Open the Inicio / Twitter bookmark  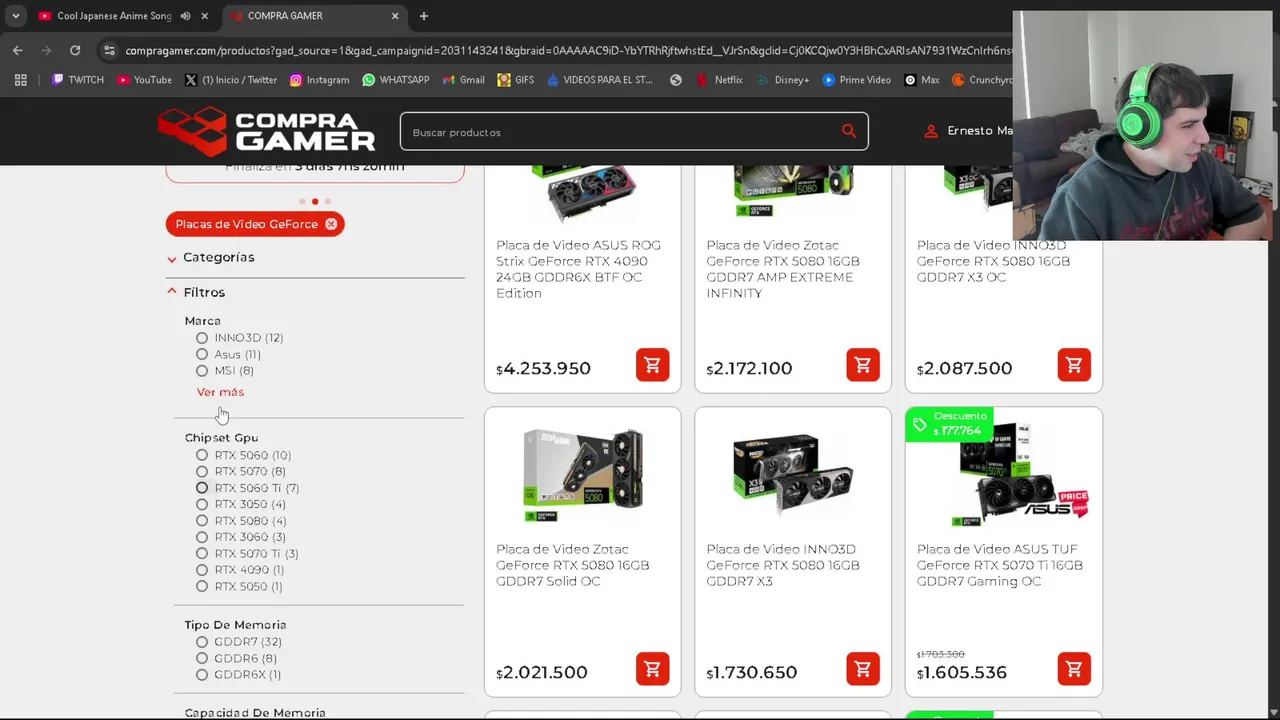[231, 80]
